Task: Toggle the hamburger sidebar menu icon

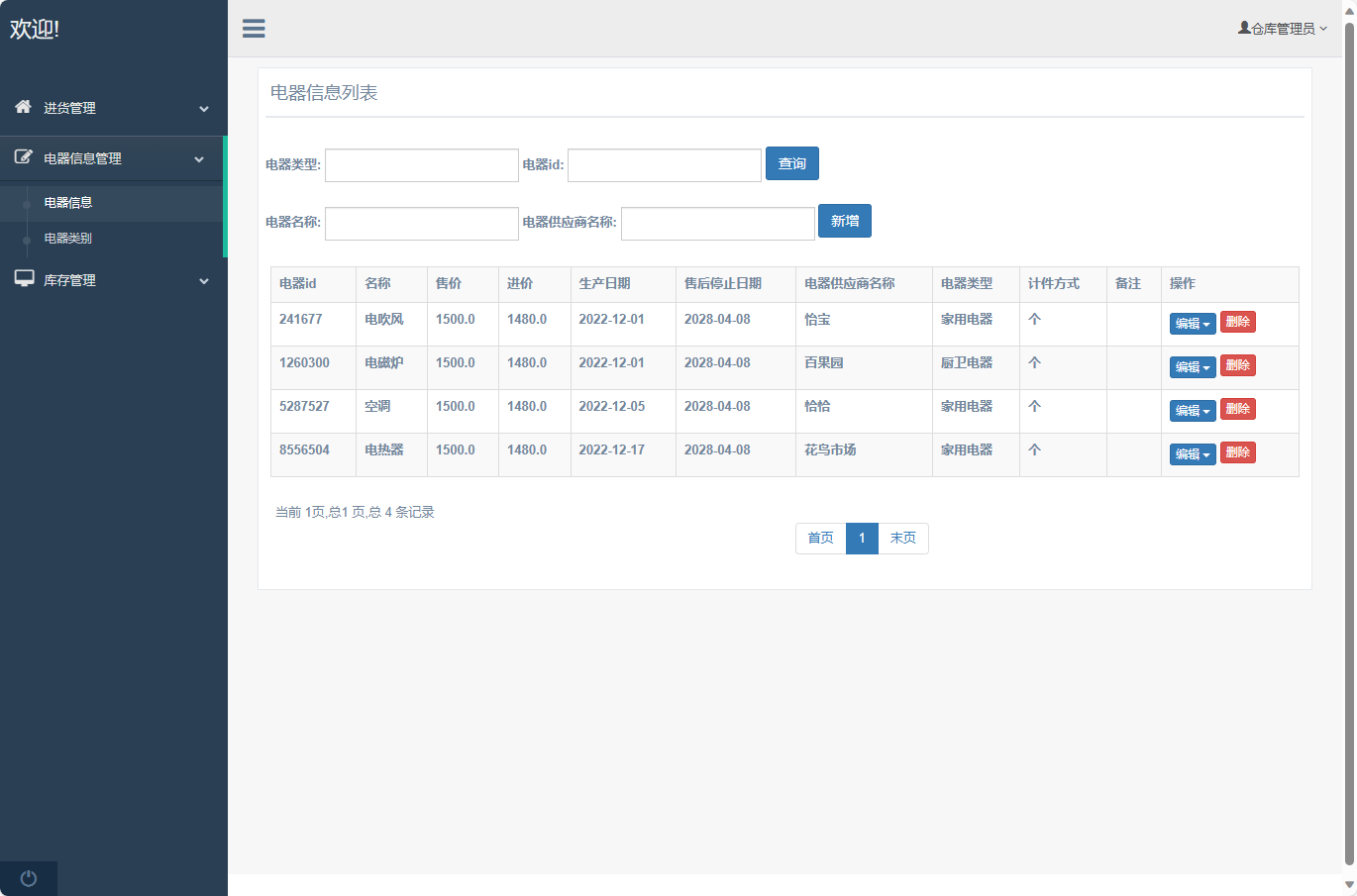Action: click(254, 29)
